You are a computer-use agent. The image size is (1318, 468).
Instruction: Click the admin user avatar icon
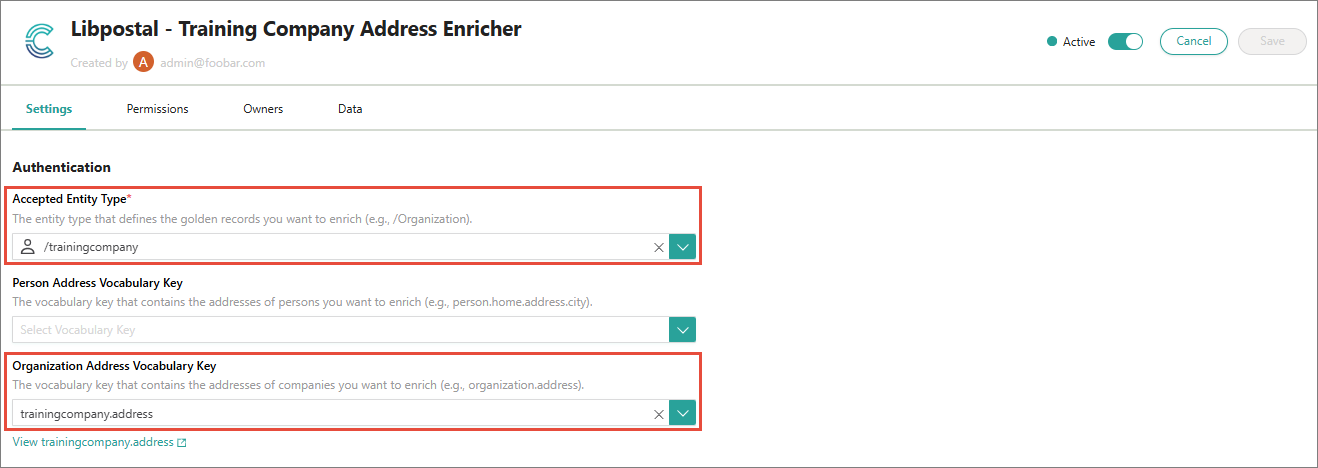pyautogui.click(x=143, y=62)
